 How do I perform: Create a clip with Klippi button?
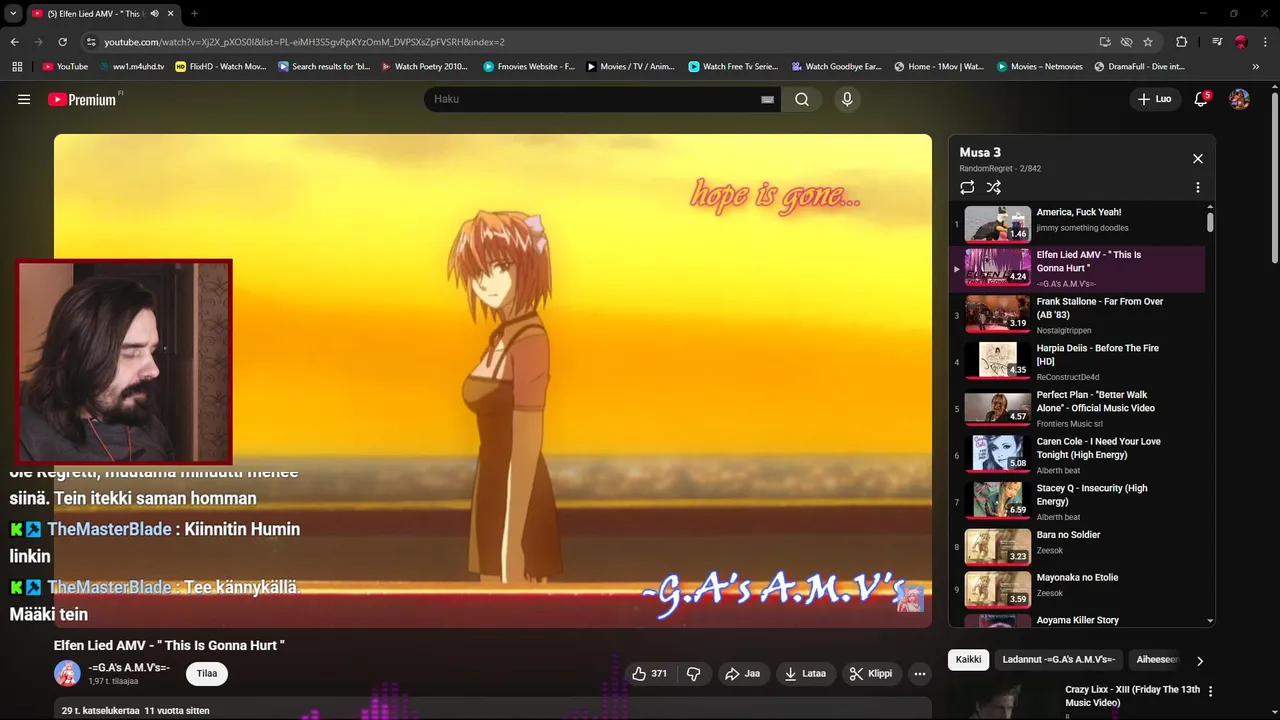tap(871, 674)
